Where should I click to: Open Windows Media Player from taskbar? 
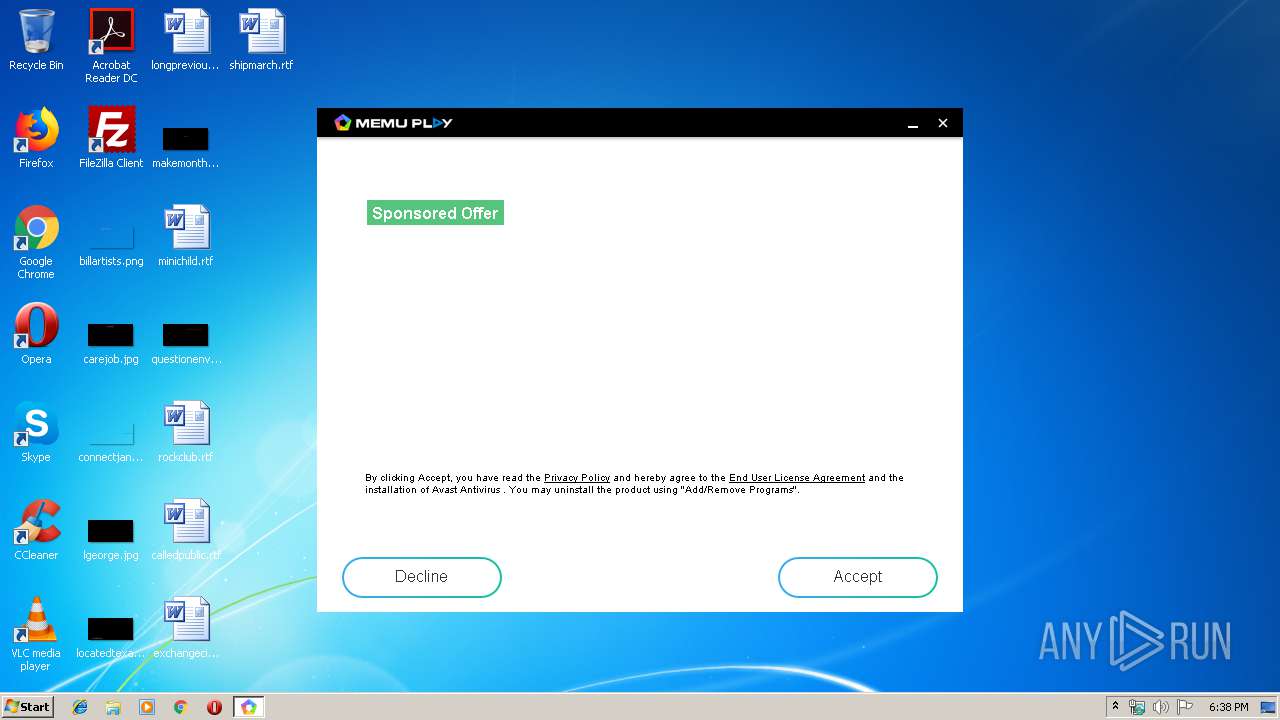147,707
